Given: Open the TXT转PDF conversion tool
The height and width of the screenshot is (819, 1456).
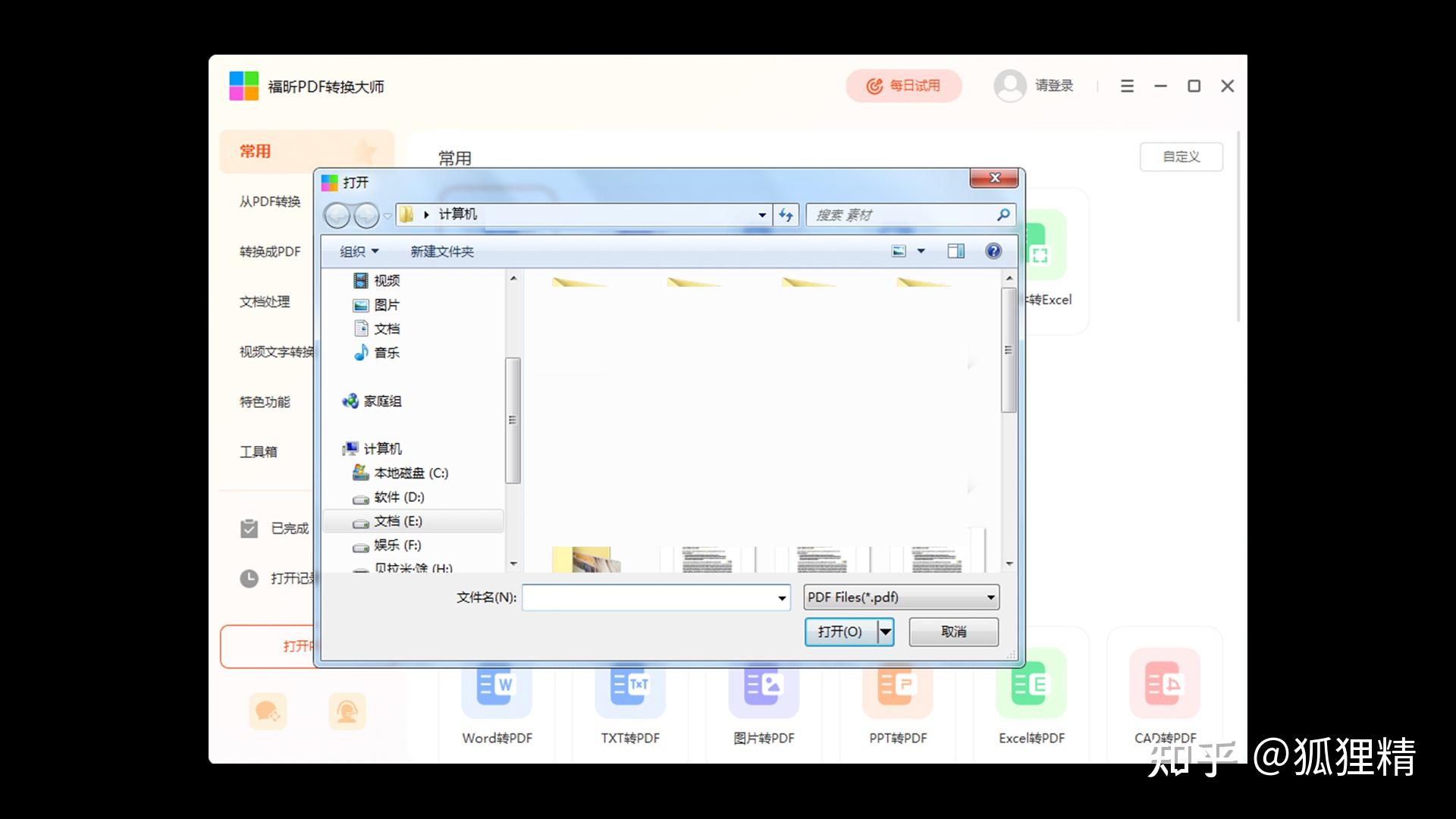Looking at the screenshot, I should click(x=630, y=686).
